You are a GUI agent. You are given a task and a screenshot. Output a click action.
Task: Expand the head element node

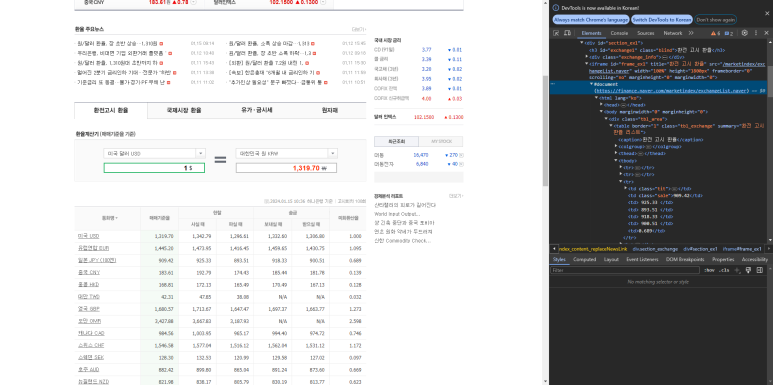601,105
